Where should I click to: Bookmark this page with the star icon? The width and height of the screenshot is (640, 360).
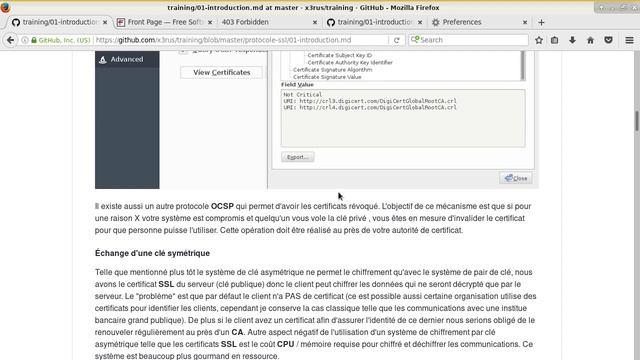539,40
